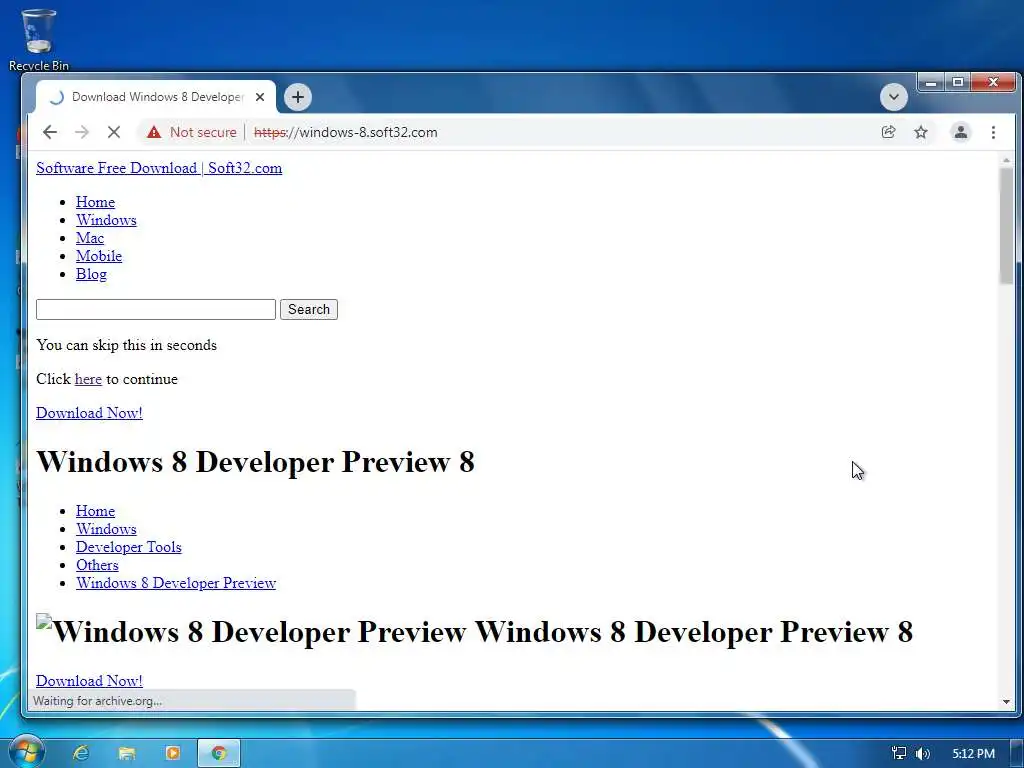The width and height of the screenshot is (1024, 768).
Task: Go back using the browser back arrow
Action: pos(50,132)
